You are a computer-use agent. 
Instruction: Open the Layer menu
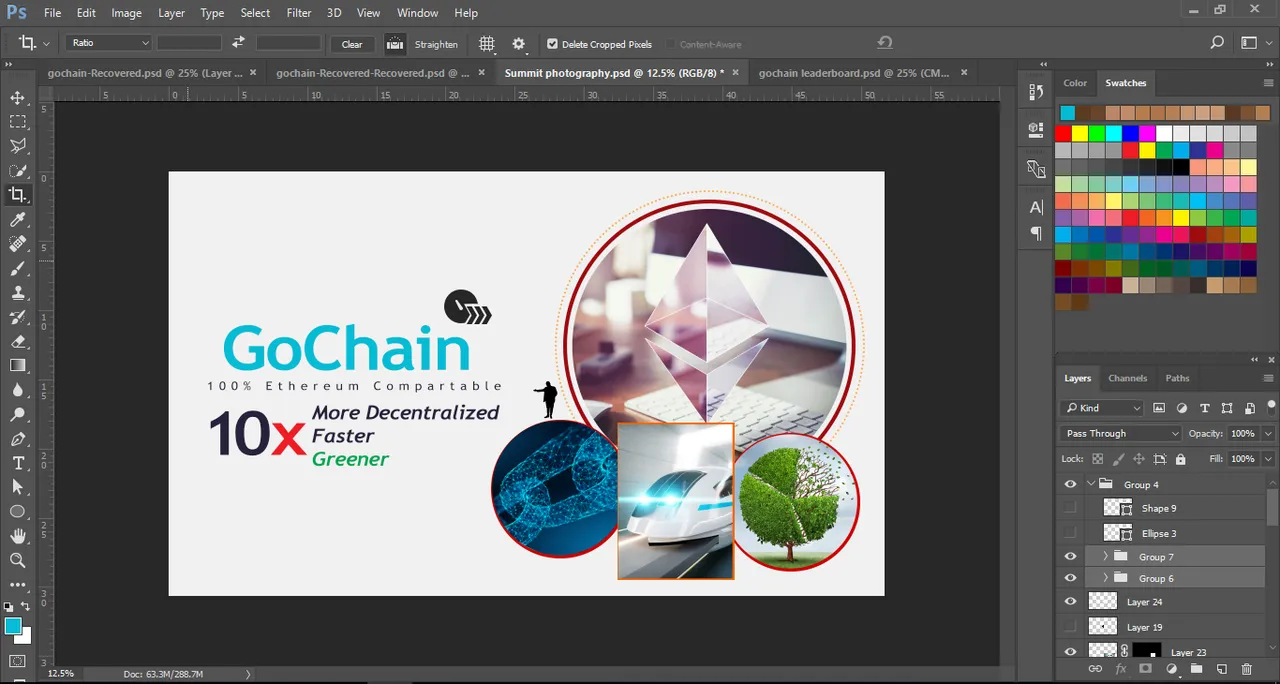click(171, 13)
